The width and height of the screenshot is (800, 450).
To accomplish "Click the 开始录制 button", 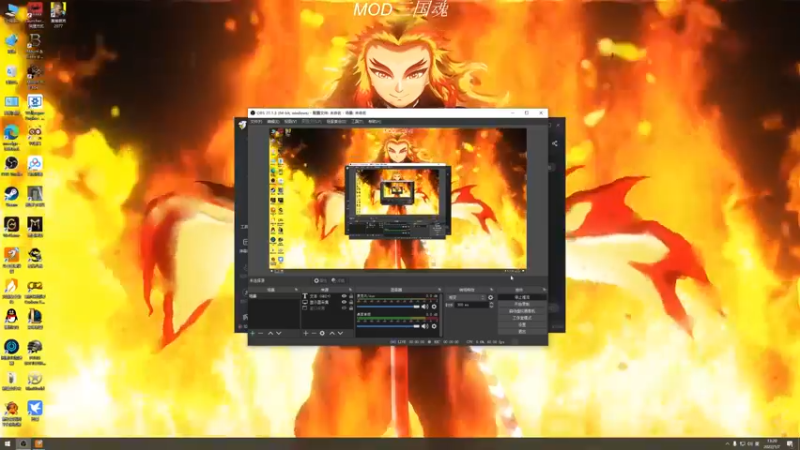I will point(522,304).
